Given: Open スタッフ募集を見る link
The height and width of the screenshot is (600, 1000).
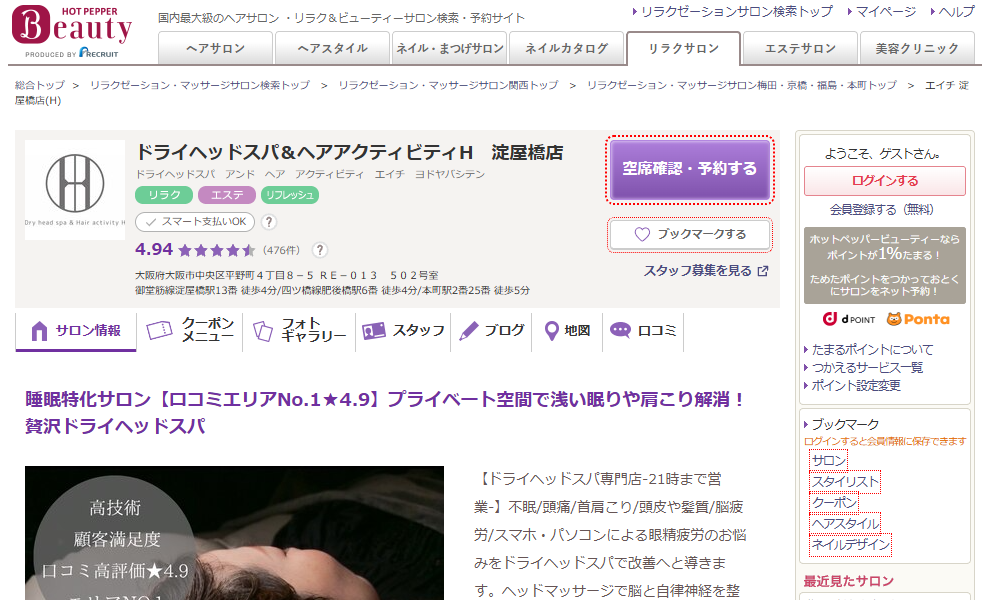Looking at the screenshot, I should [x=698, y=271].
